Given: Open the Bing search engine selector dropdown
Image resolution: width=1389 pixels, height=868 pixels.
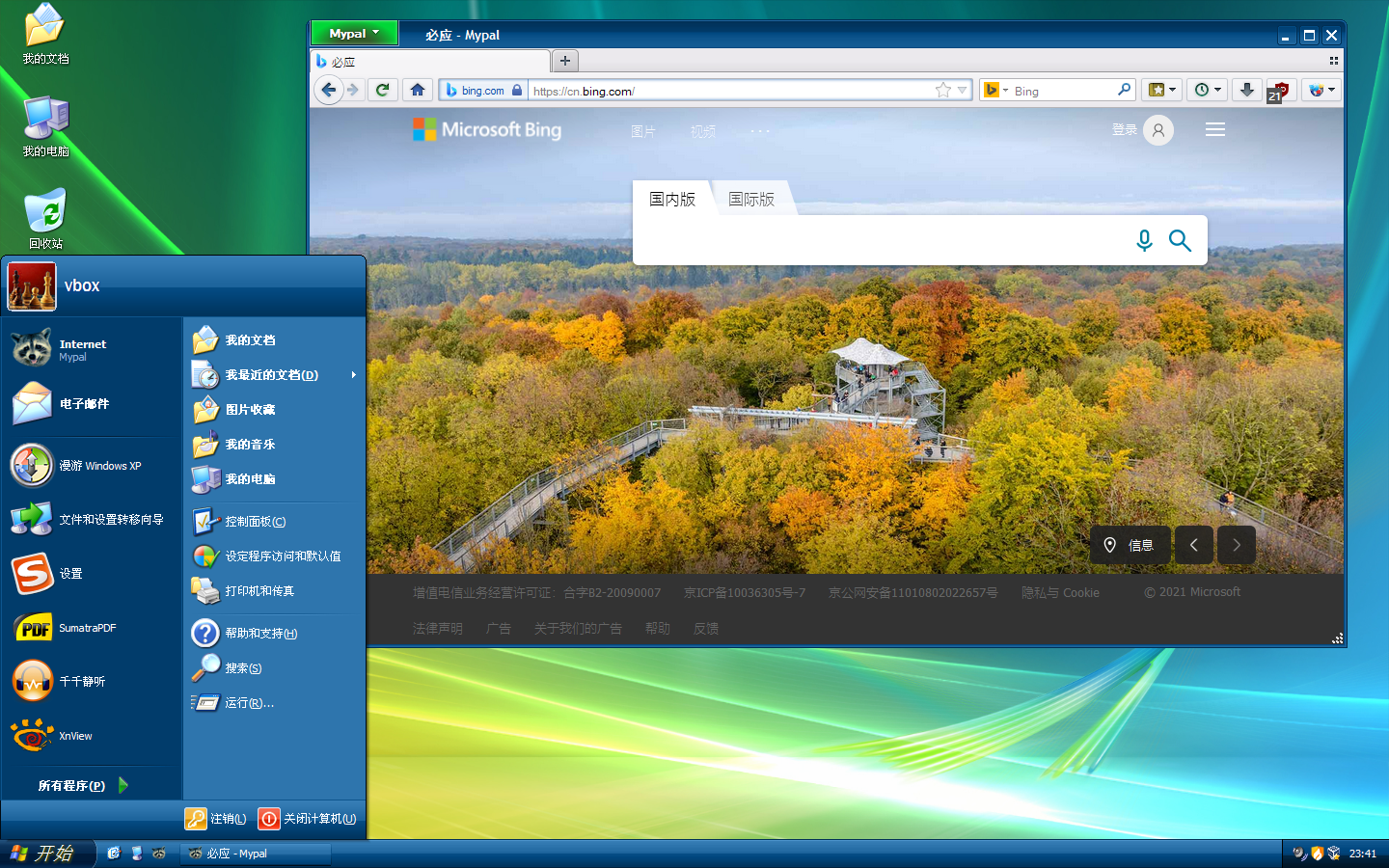Looking at the screenshot, I should (995, 90).
